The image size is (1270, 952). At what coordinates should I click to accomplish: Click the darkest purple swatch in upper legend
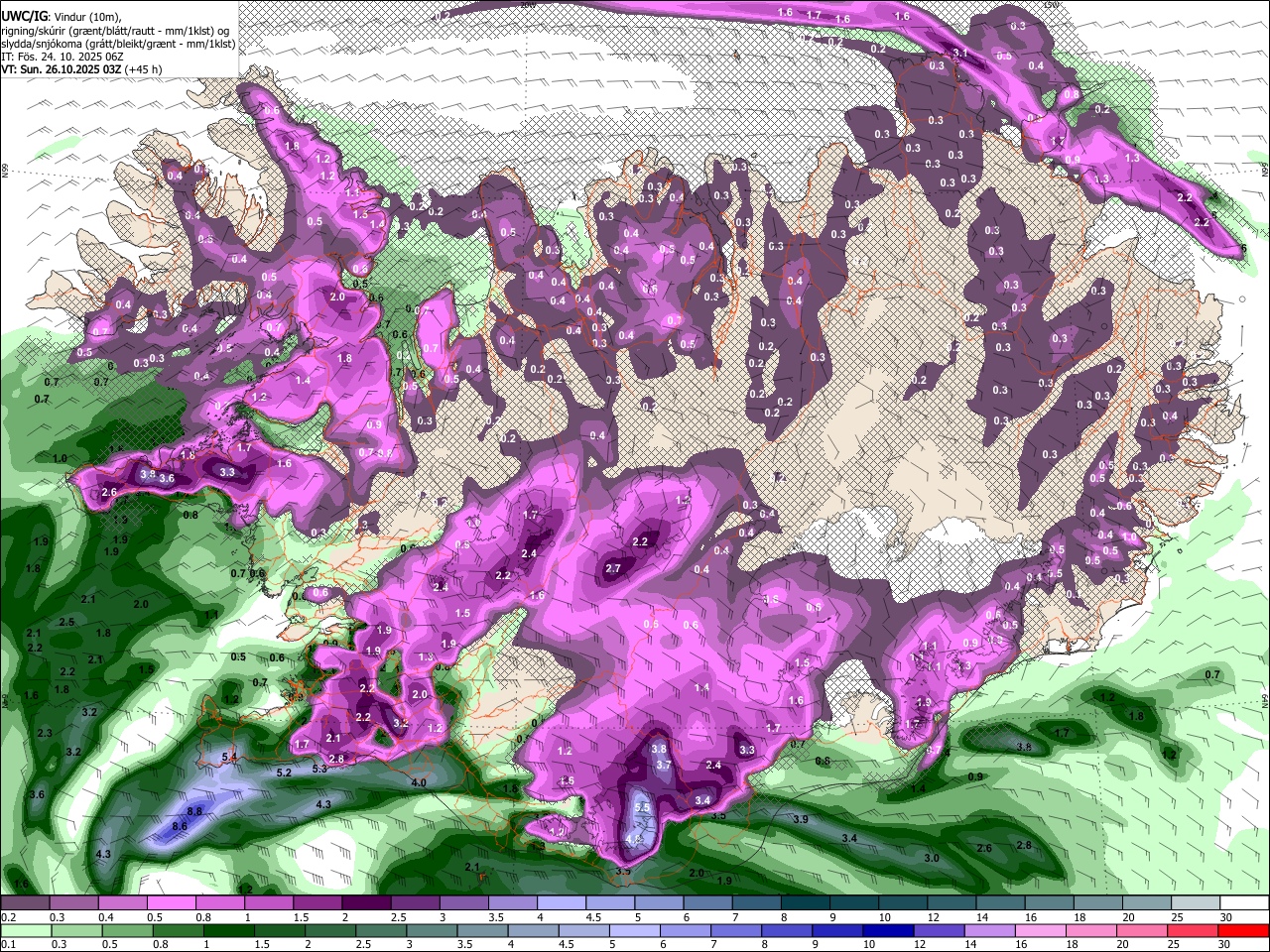point(366,903)
